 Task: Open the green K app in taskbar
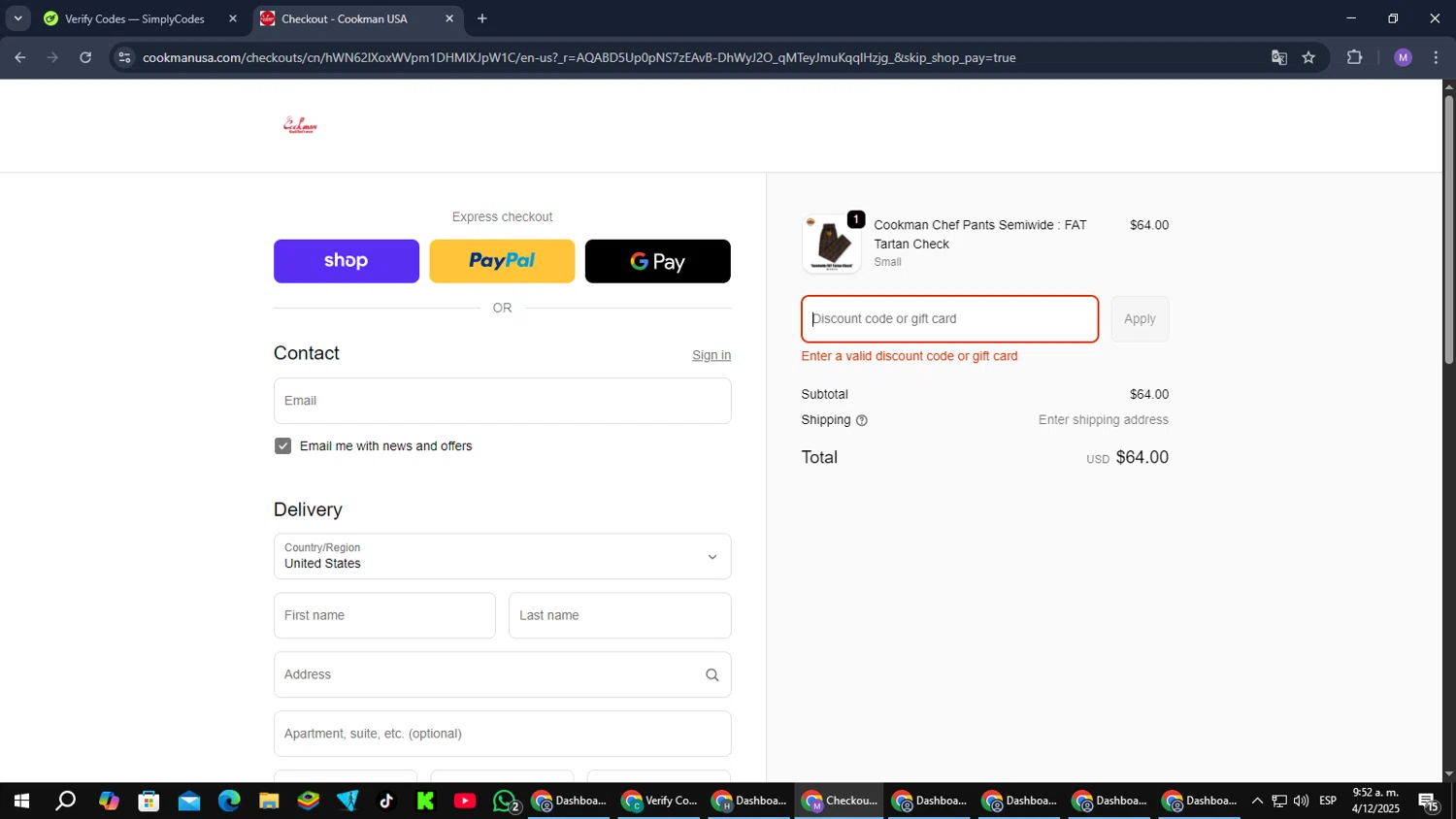tap(426, 802)
